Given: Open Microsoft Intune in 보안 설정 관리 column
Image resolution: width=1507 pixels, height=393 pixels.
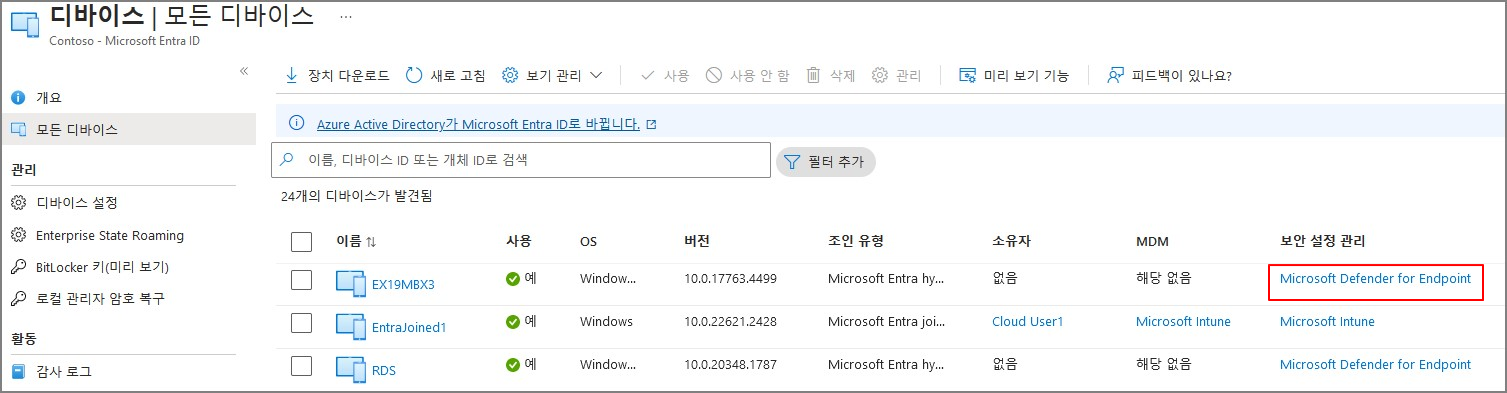Looking at the screenshot, I should 1327,322.
